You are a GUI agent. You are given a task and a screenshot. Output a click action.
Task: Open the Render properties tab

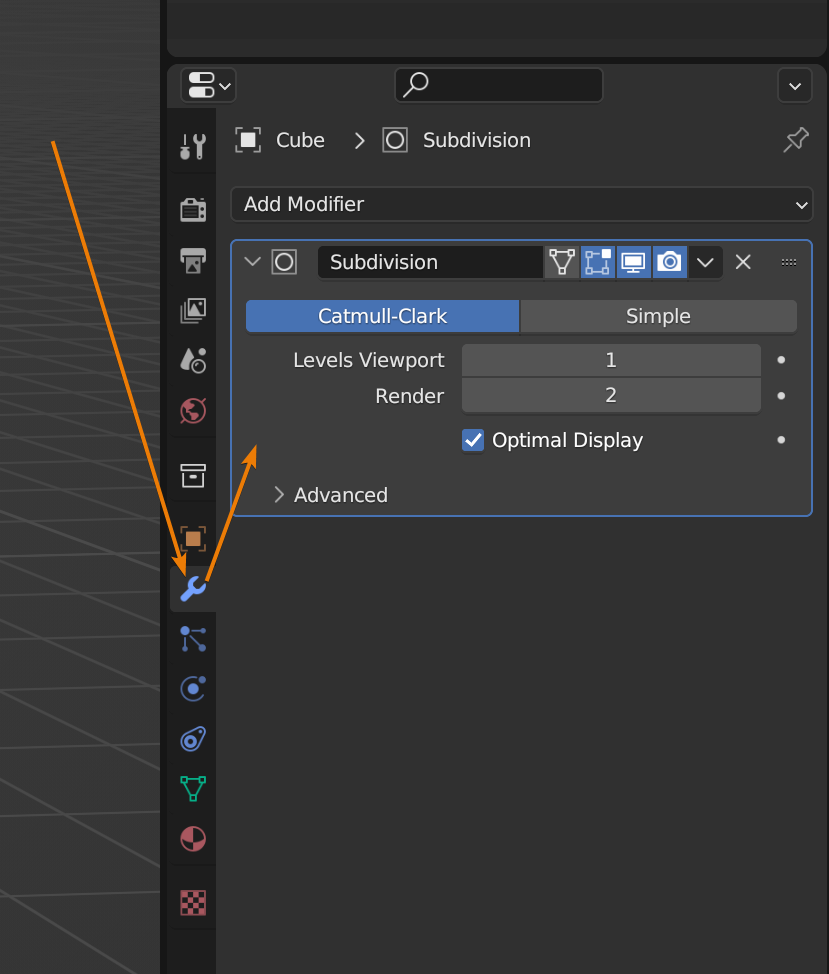[x=192, y=209]
